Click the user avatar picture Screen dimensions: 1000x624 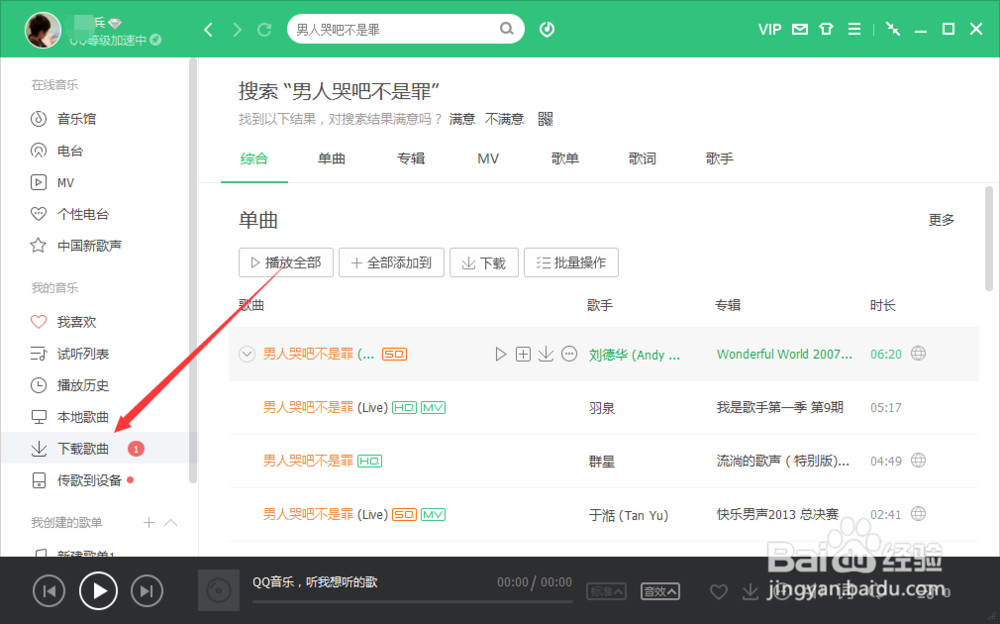pyautogui.click(x=42, y=30)
